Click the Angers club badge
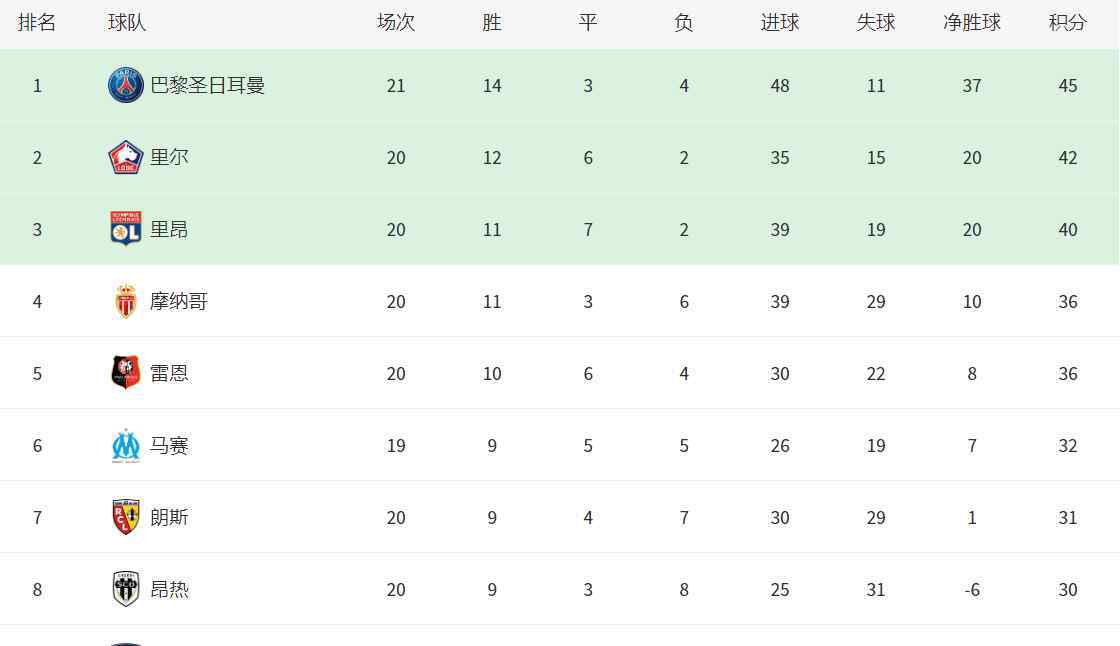 click(x=126, y=589)
